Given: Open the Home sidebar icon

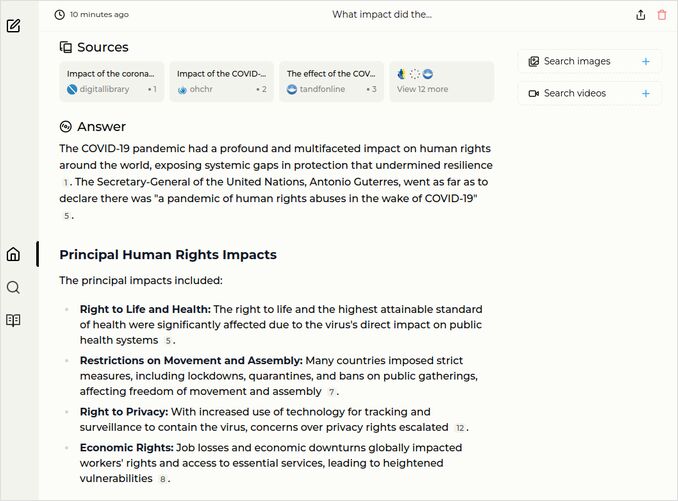Looking at the screenshot, I should (x=13, y=254).
